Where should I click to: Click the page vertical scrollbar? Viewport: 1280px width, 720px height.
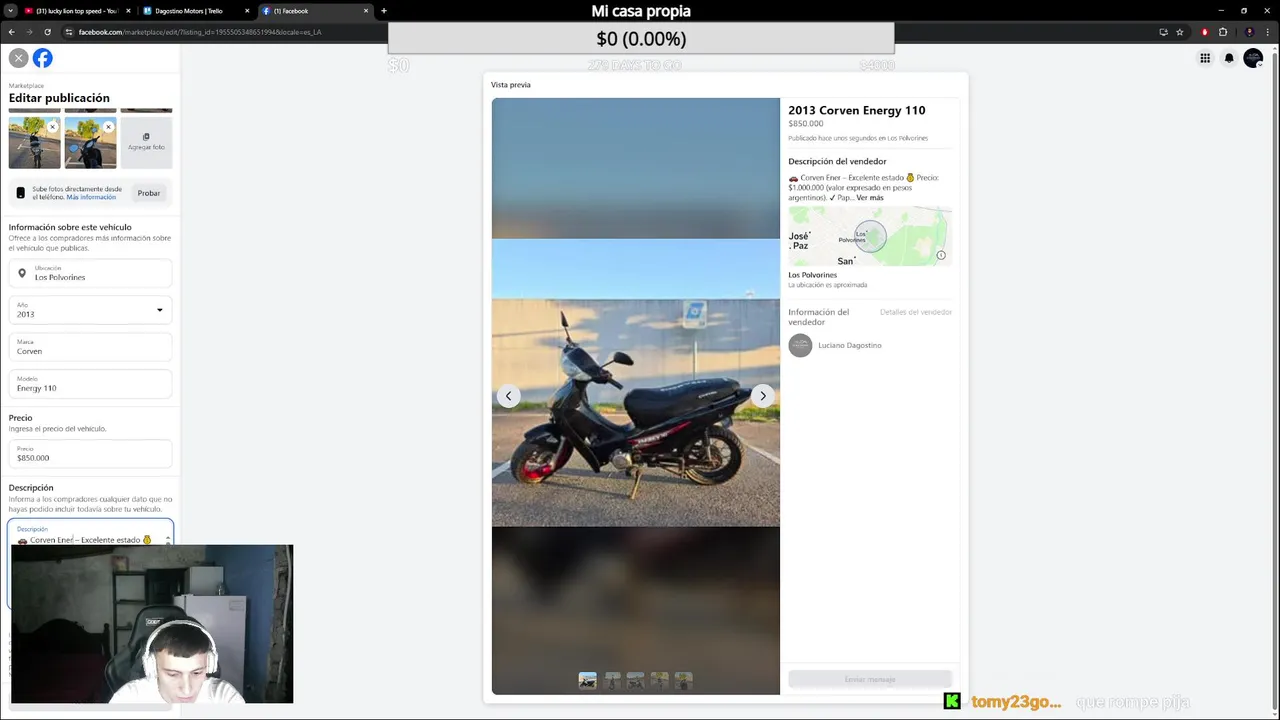(x=1275, y=380)
